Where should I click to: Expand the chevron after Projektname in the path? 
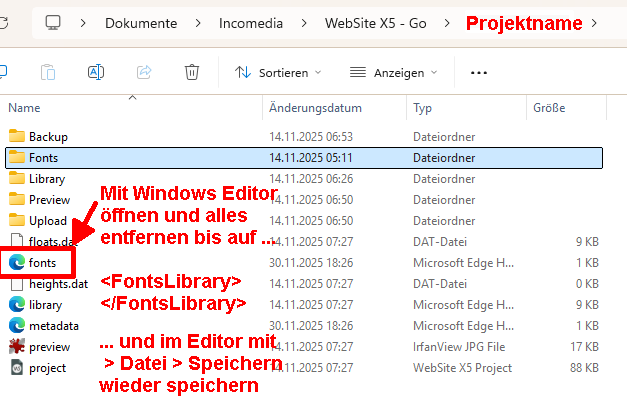(595, 22)
